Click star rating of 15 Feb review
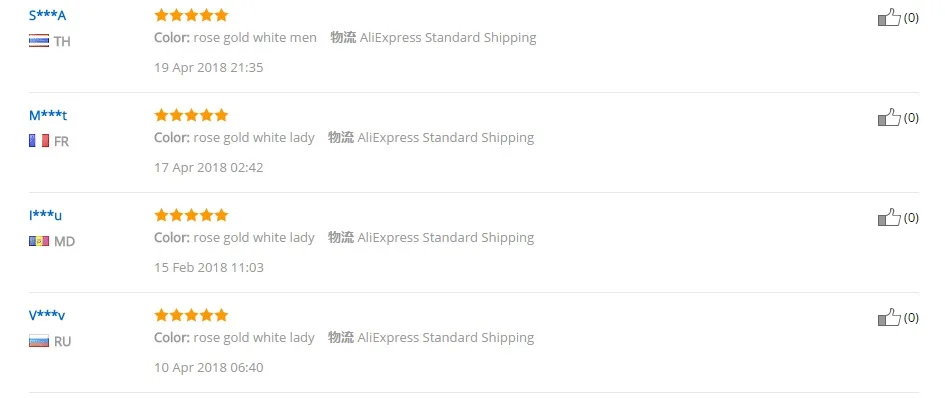The image size is (945, 398). [x=191, y=215]
